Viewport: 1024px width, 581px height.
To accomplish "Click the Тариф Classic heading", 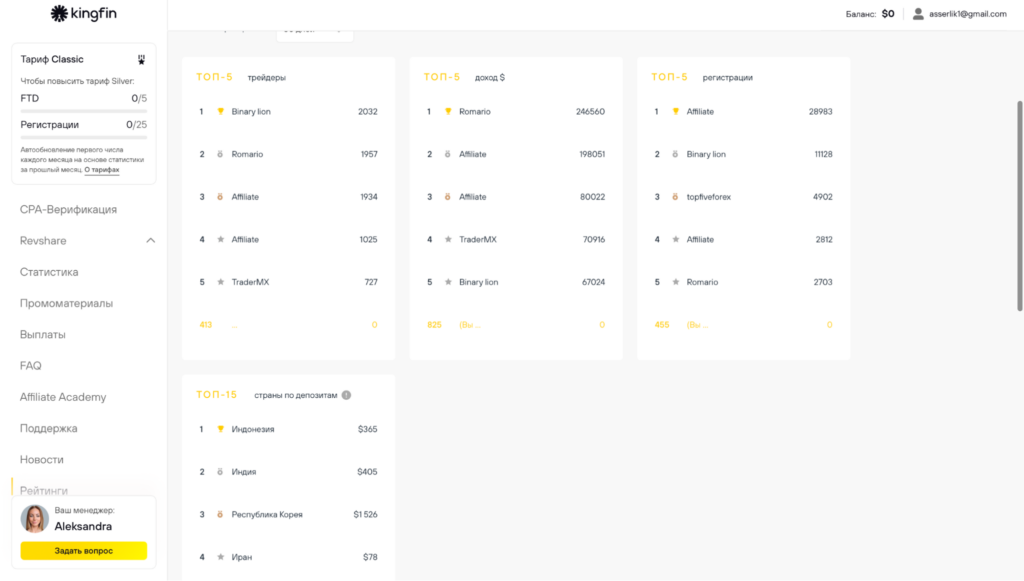I will (52, 59).
